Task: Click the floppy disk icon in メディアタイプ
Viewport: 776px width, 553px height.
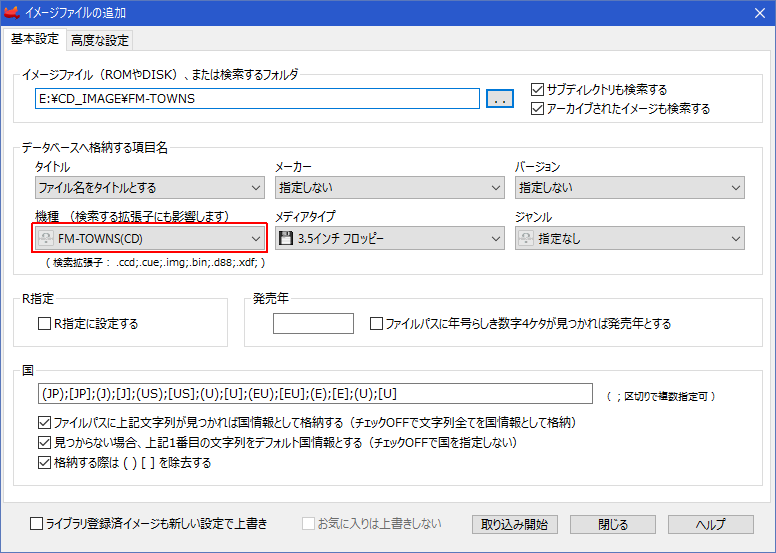Action: click(286, 238)
